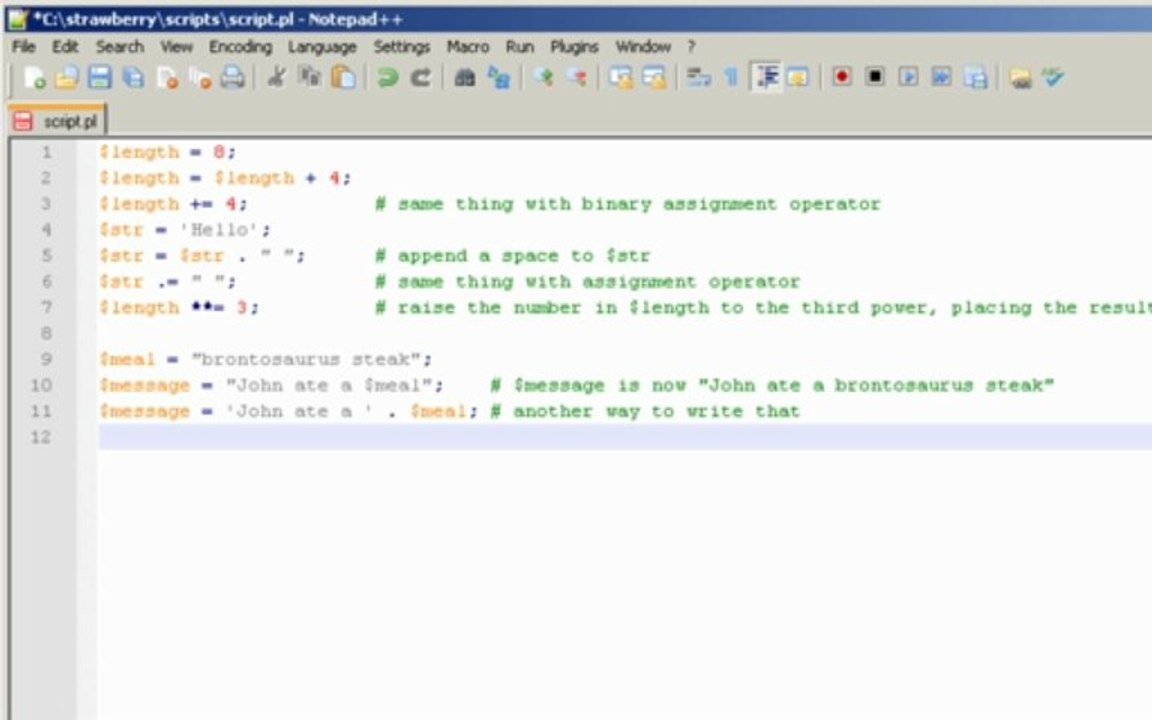Click line number 12 in the margin
1152x720 pixels.
click(40, 437)
